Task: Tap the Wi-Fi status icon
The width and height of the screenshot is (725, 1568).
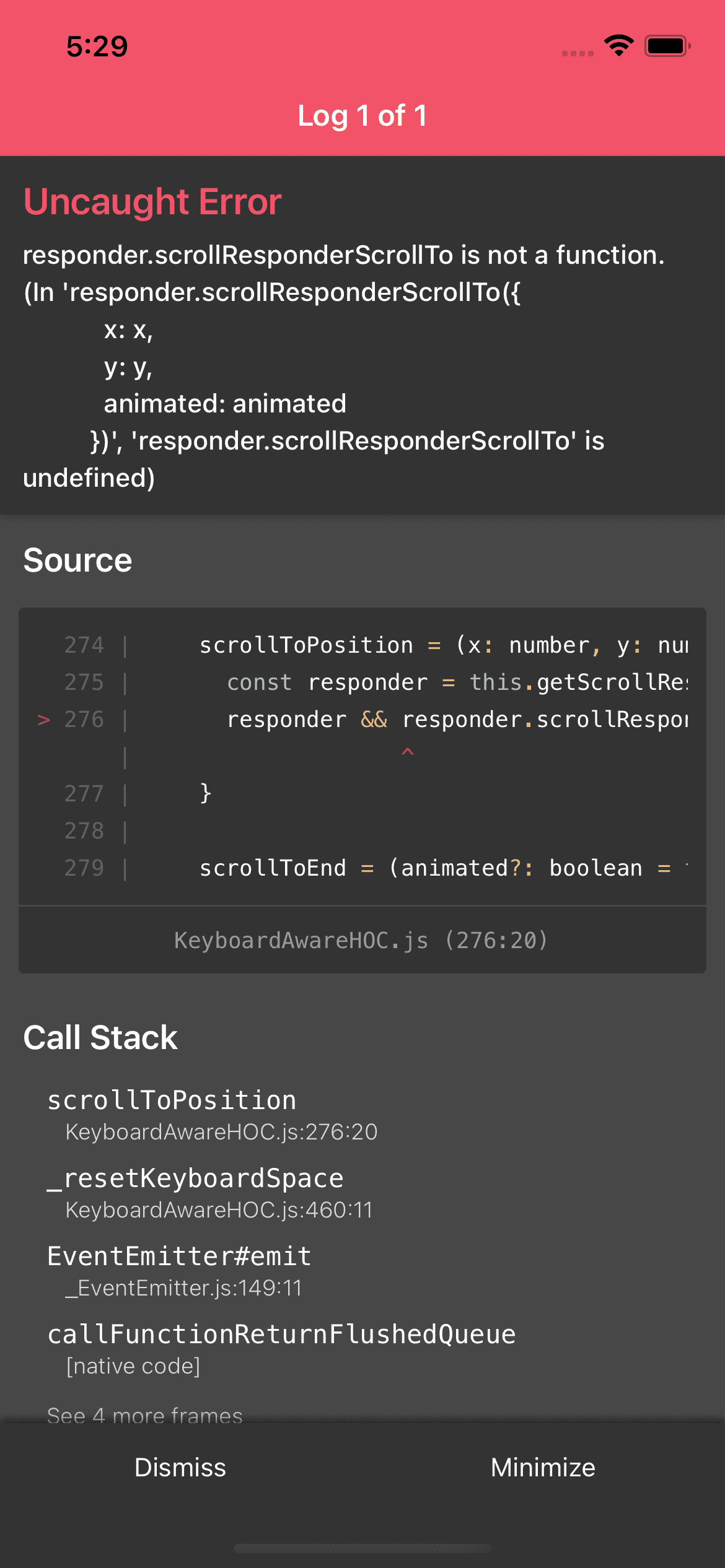Action: coord(618,46)
